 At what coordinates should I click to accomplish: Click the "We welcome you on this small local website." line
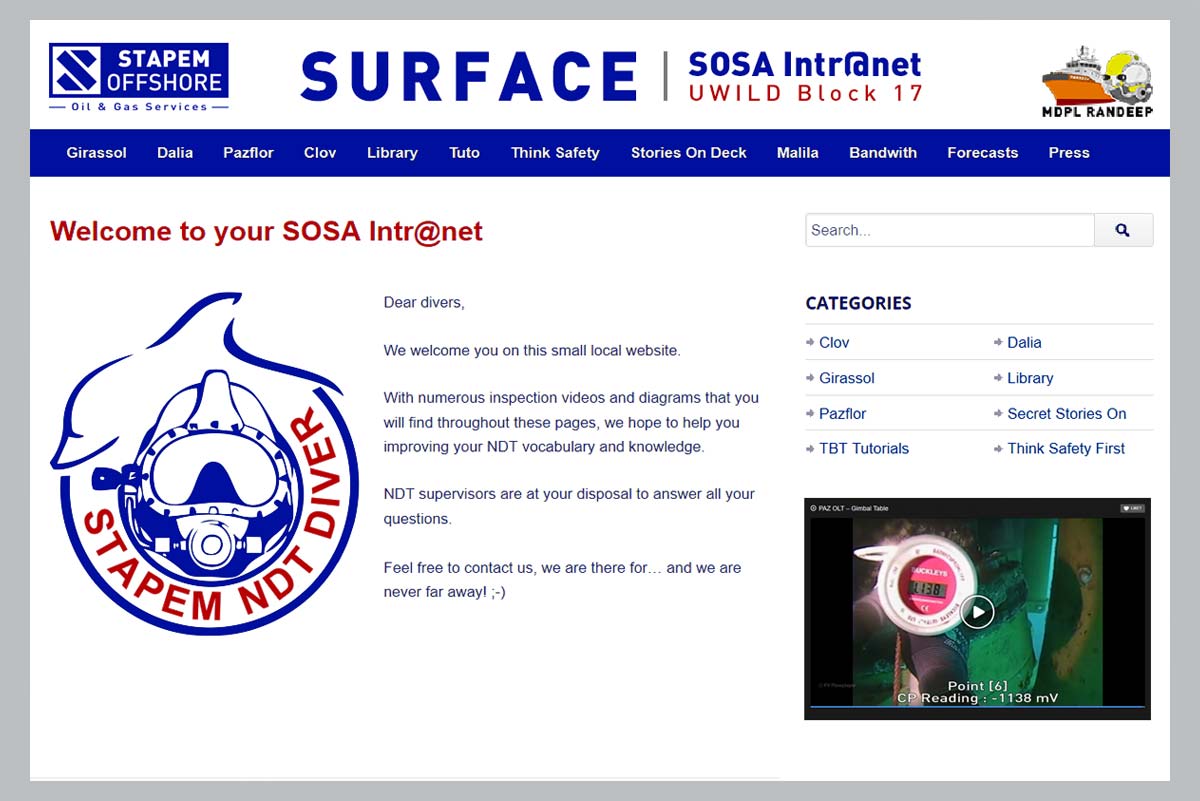[x=532, y=351]
